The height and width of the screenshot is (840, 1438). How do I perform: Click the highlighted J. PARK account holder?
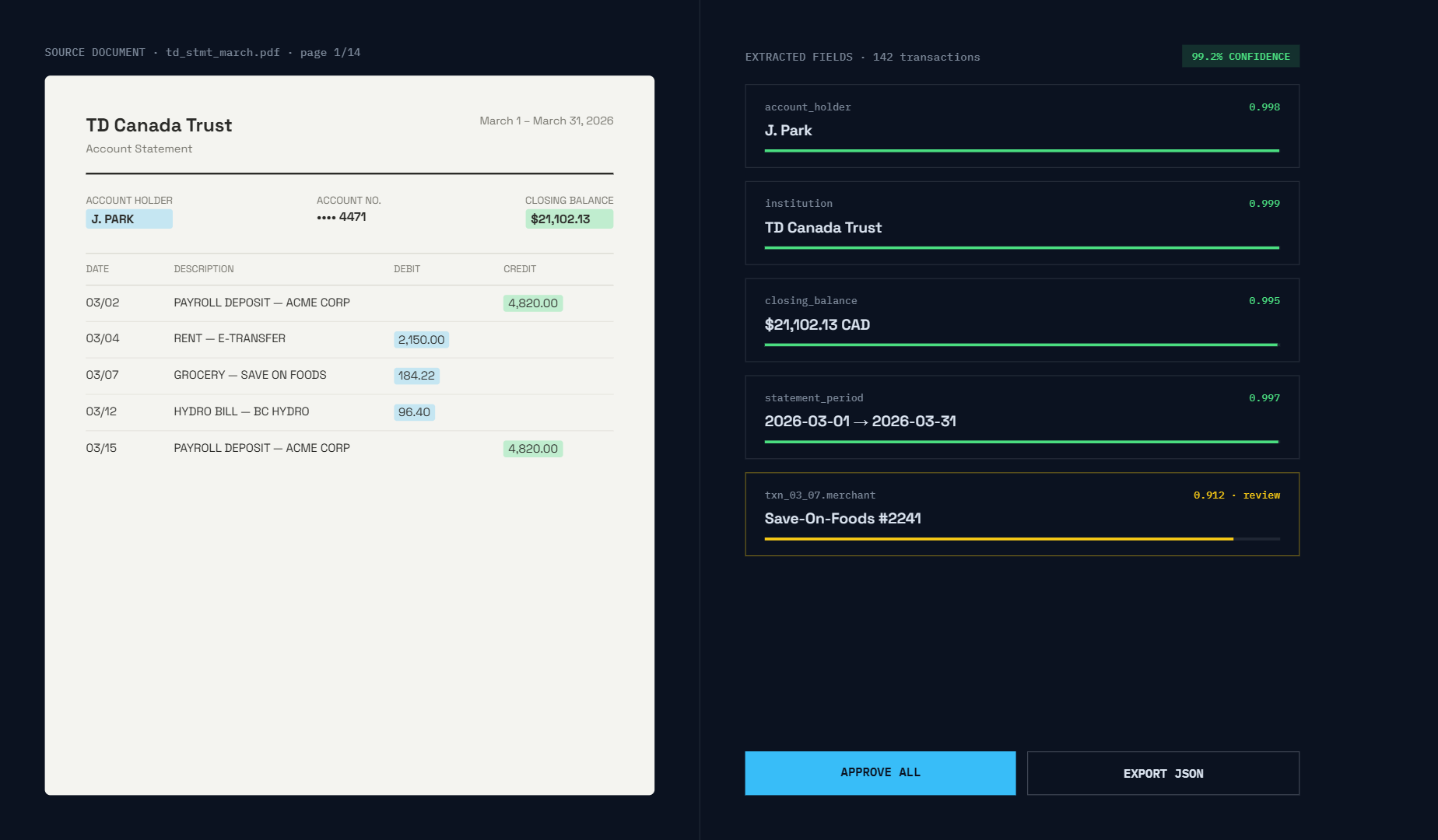[x=129, y=219]
